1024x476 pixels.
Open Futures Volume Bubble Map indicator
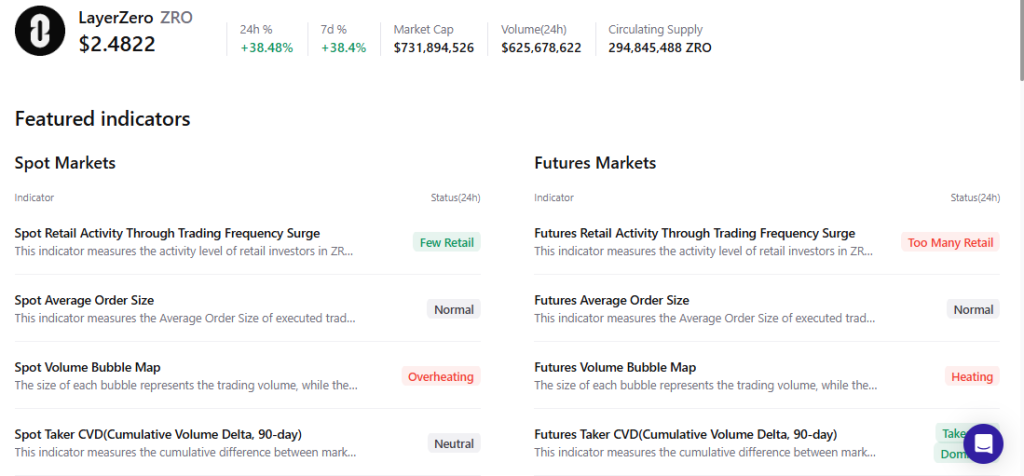tap(614, 367)
